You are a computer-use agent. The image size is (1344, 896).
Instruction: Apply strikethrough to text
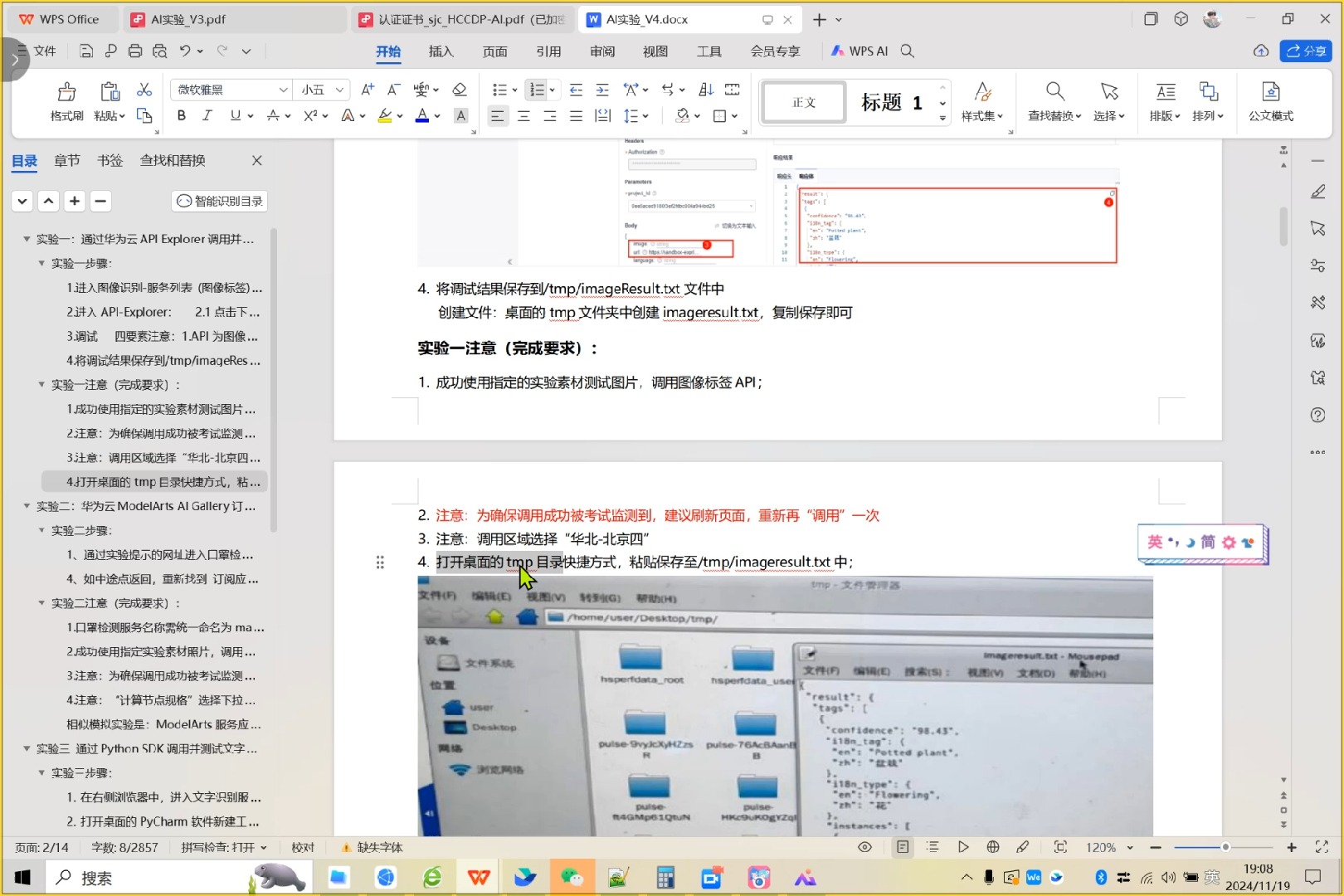click(x=273, y=115)
